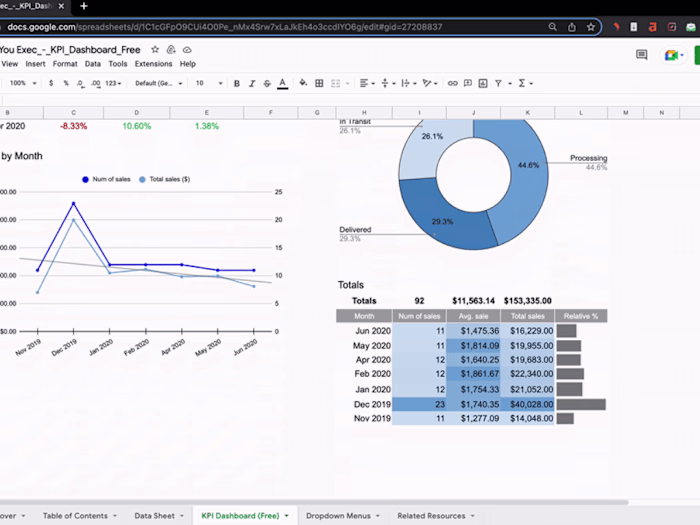Open the comment history panel
Screen dimensions: 700x525
pyautogui.click(x=642, y=55)
